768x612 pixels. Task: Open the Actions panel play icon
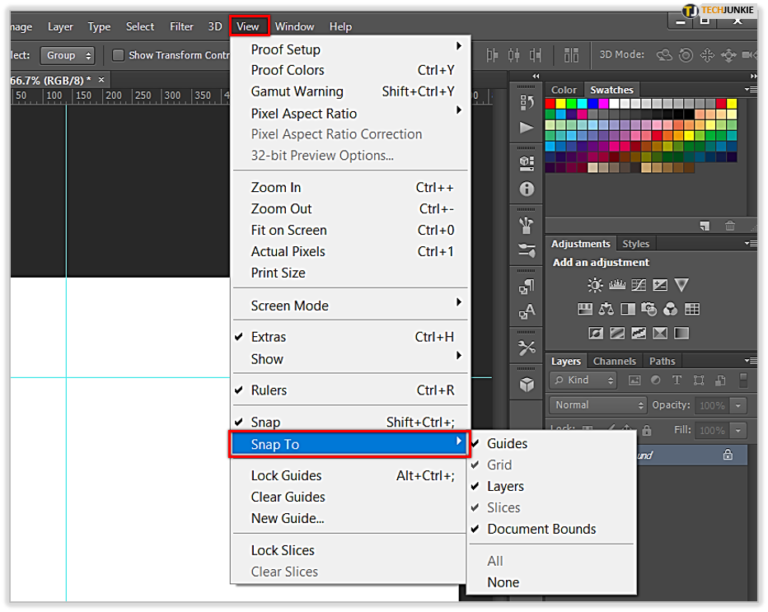point(527,128)
